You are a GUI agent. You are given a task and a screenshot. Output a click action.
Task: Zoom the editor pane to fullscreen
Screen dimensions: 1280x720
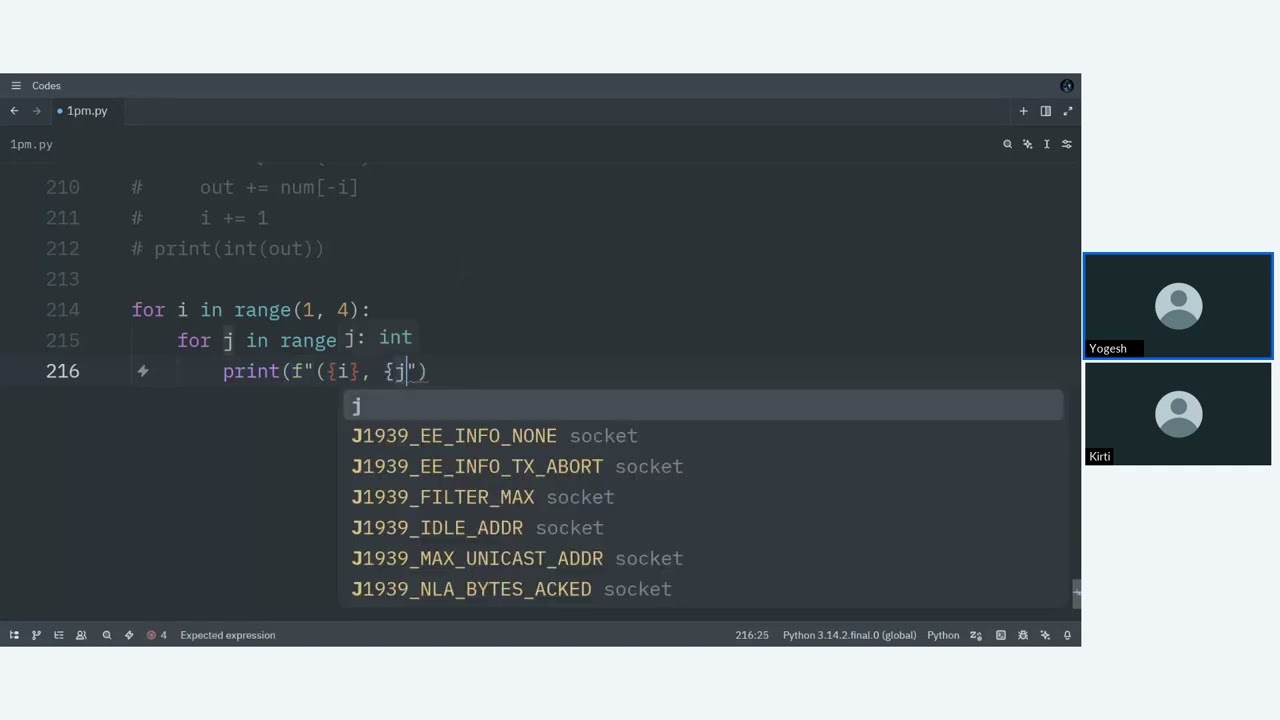click(x=1067, y=111)
